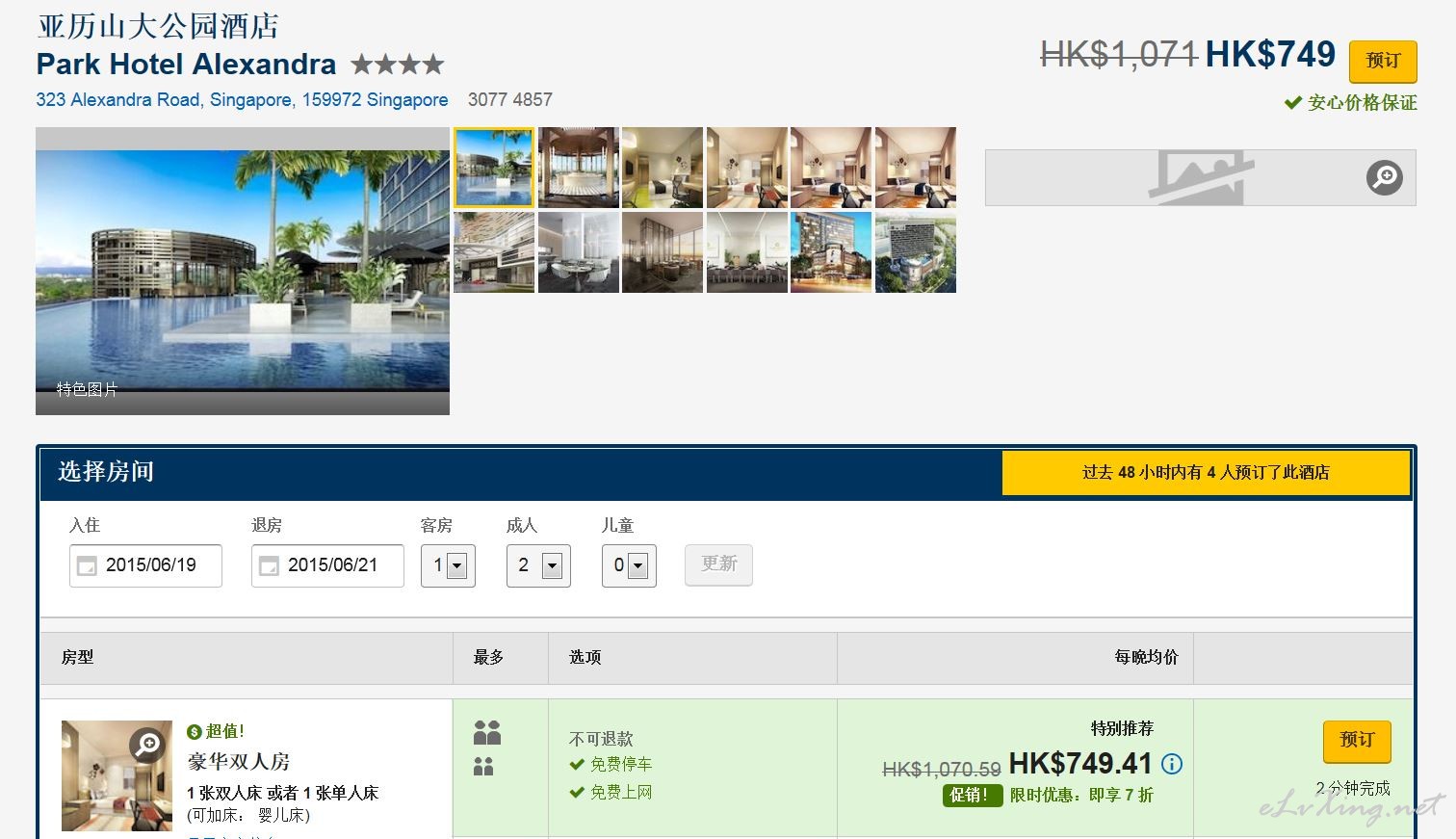Click the 预订 button in the deluxe twin row
Image resolution: width=1456 pixels, height=839 pixels.
point(1357,740)
